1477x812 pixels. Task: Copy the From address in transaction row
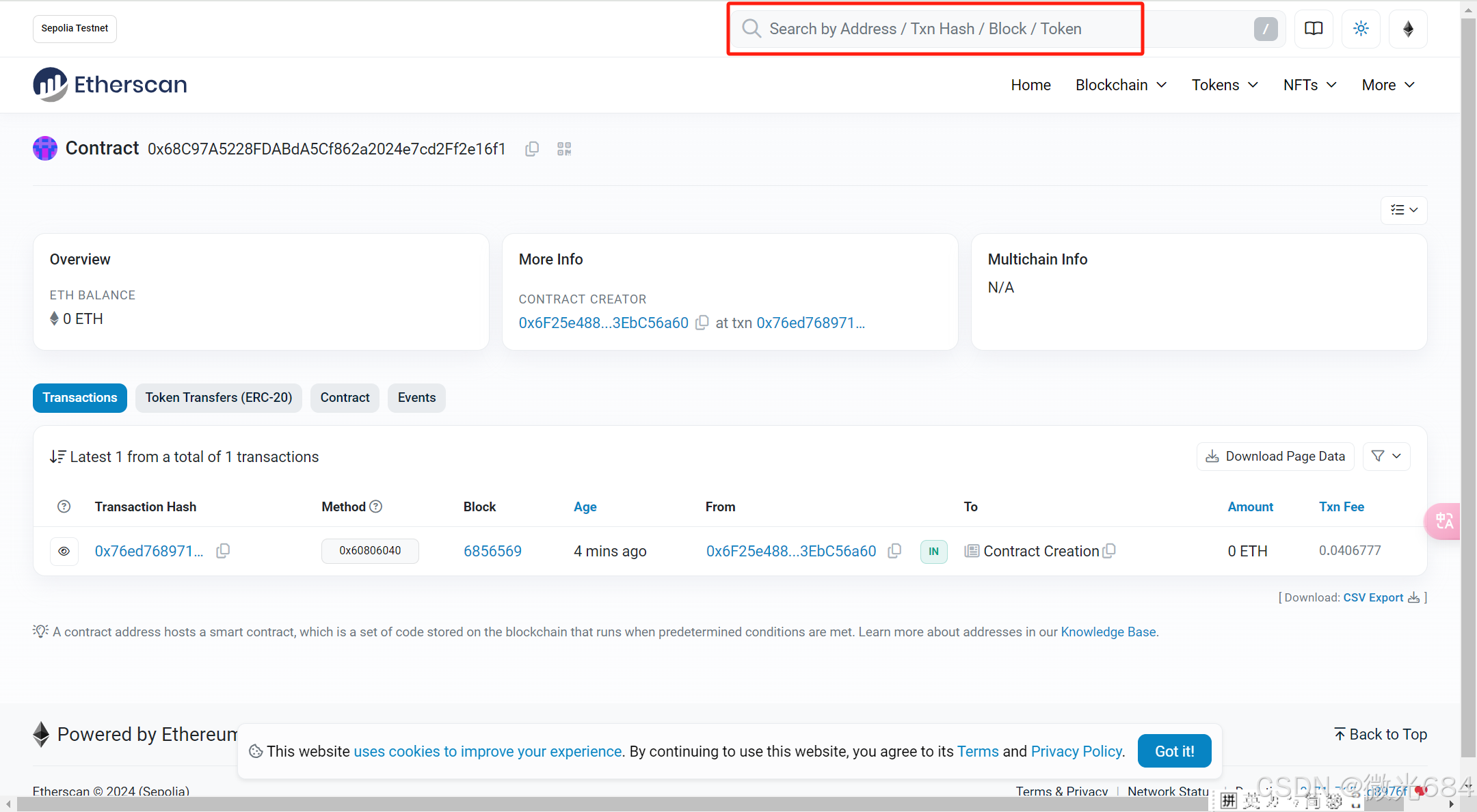(x=894, y=551)
